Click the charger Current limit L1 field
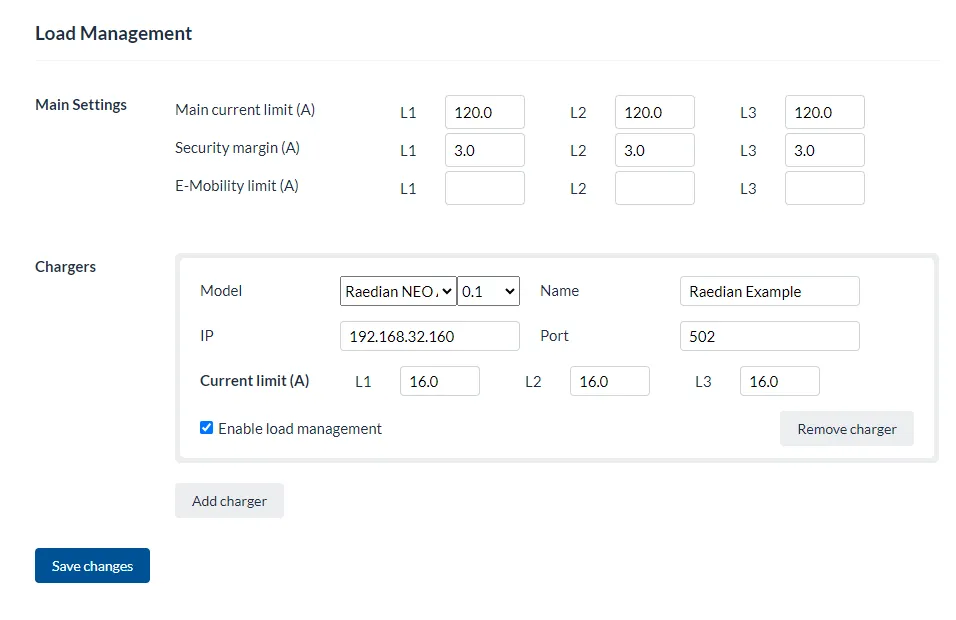956x620 pixels. click(440, 381)
